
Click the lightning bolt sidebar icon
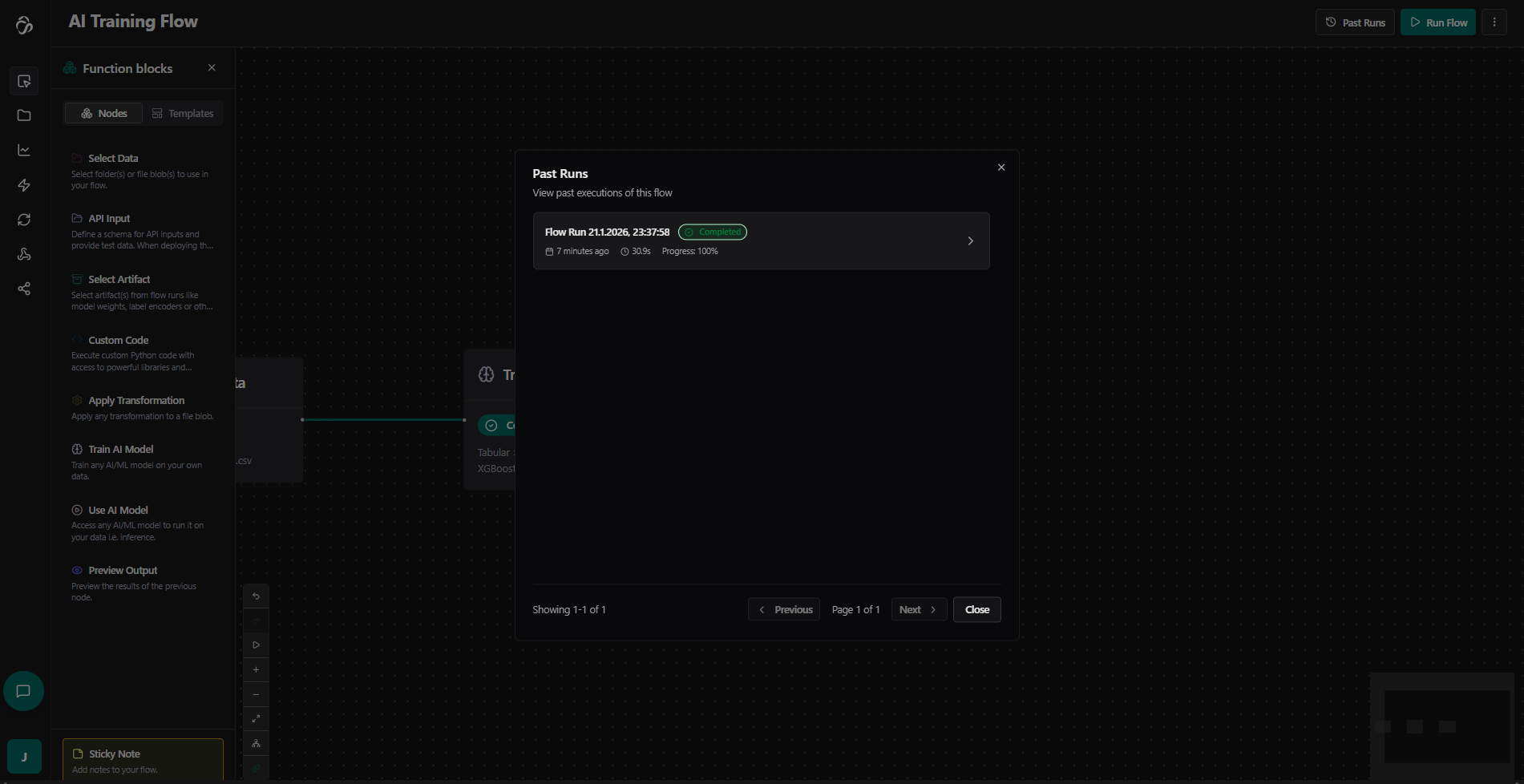click(x=24, y=185)
